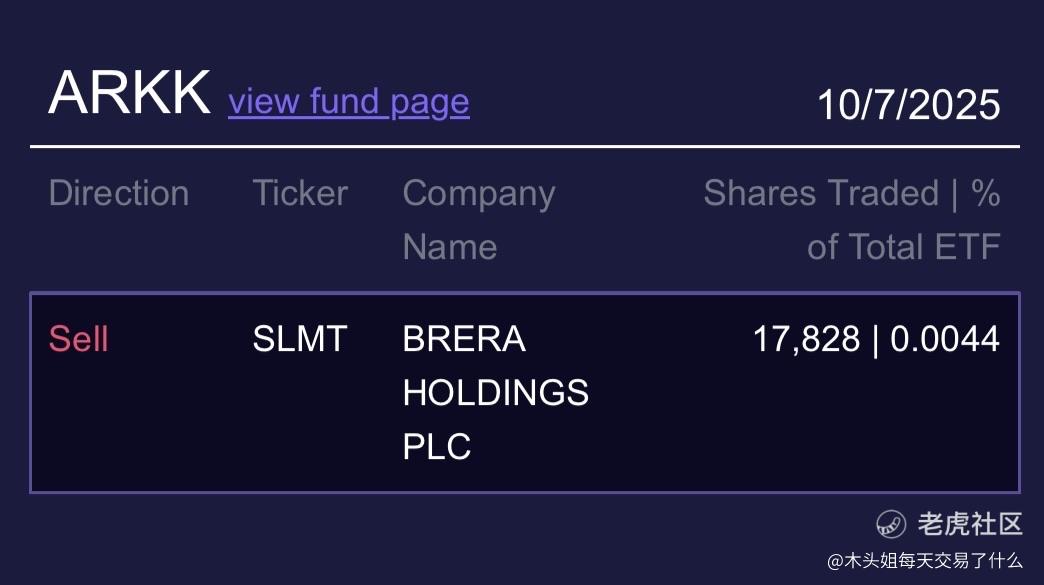Click the Shares Traded header text
1044x585 pixels.
point(821,193)
